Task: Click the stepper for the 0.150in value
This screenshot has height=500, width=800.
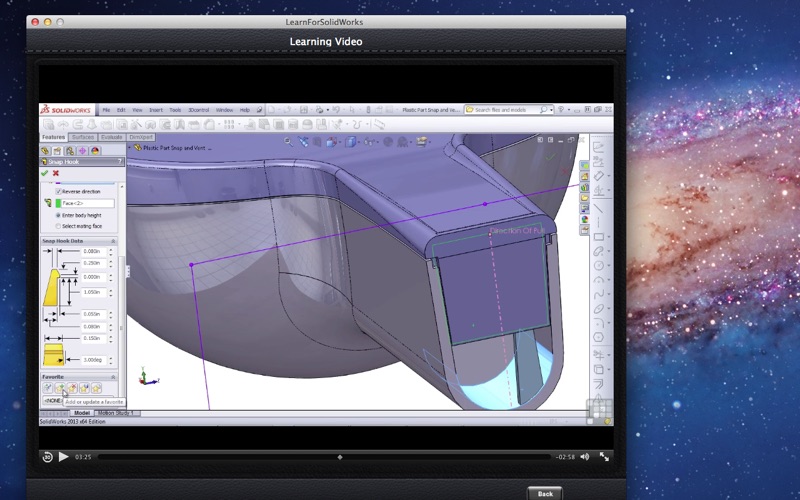Action: tap(111, 338)
